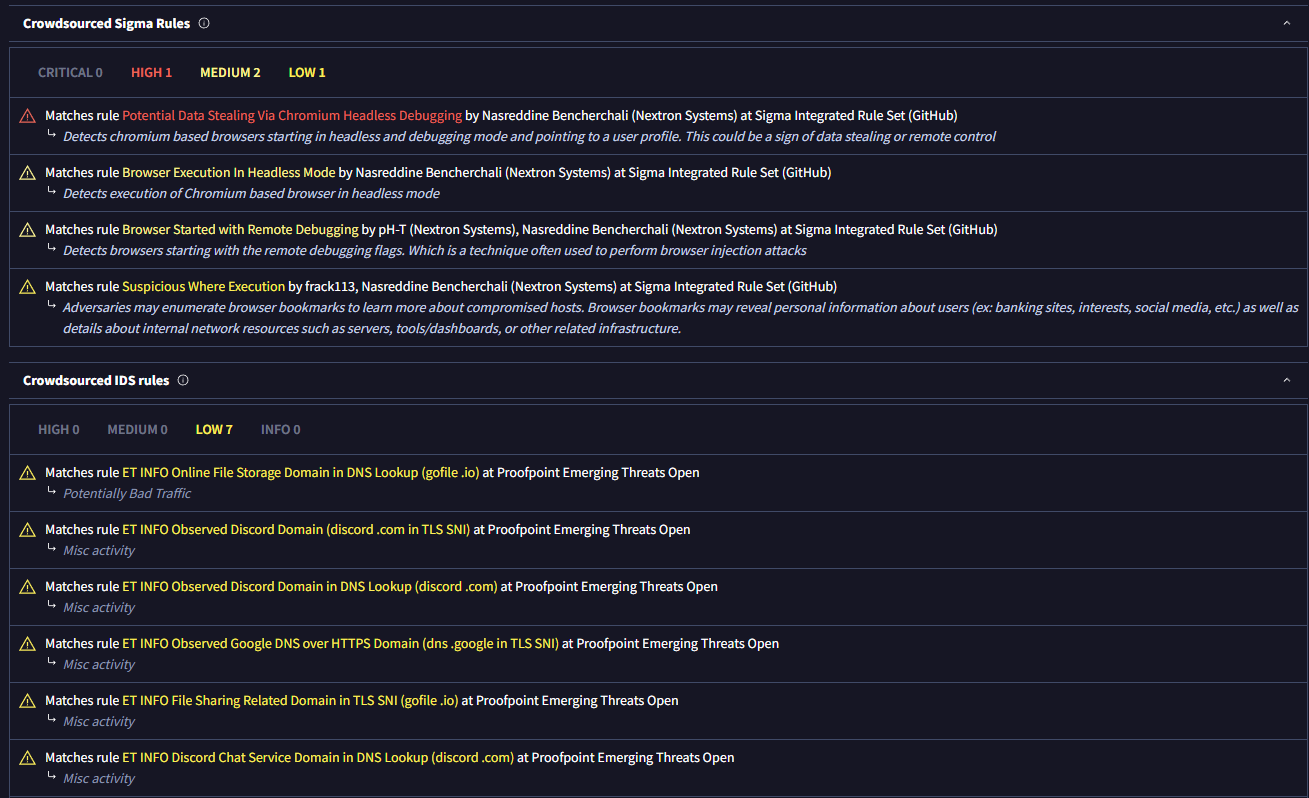Select the HIGH 1 Sigma filter tab

pyautogui.click(x=151, y=73)
